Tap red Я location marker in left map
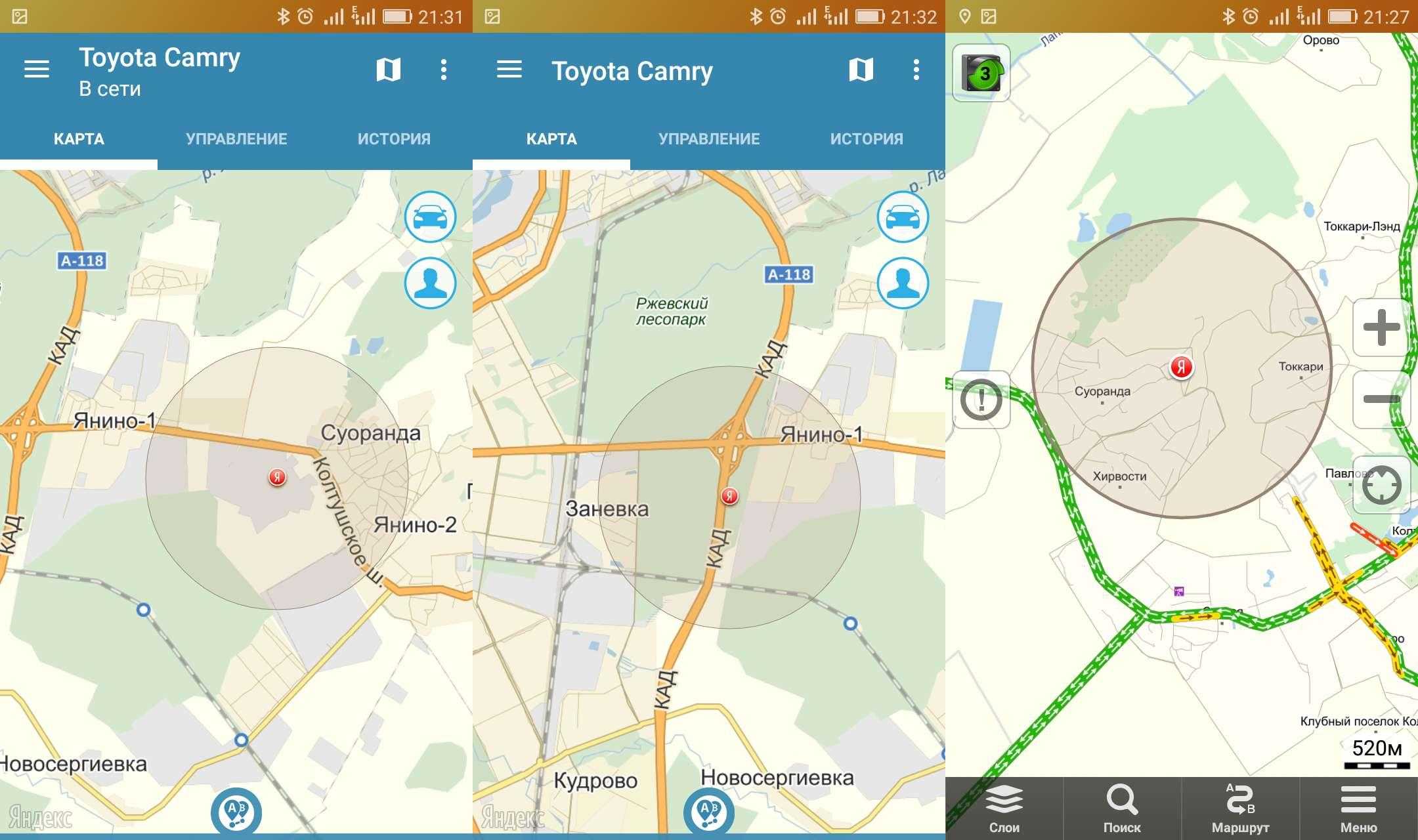This screenshot has width=1418, height=840. [278, 477]
